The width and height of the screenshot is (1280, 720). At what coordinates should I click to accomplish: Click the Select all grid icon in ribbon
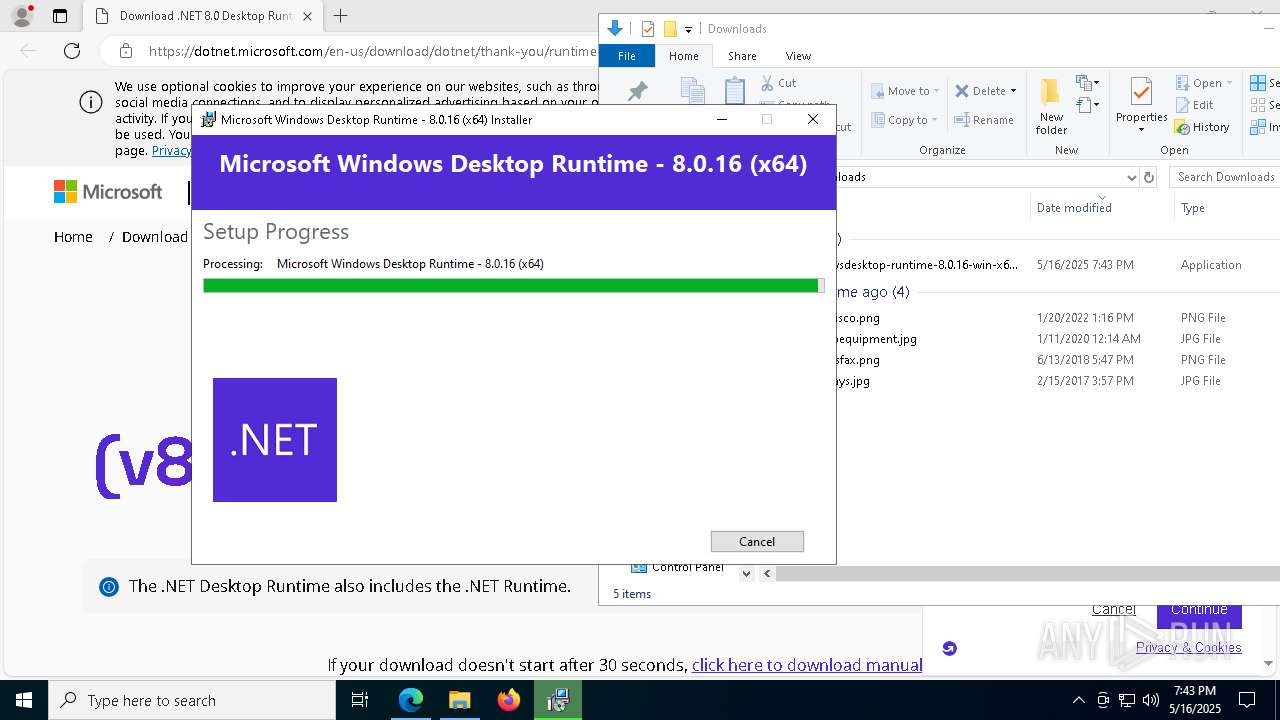(1258, 83)
